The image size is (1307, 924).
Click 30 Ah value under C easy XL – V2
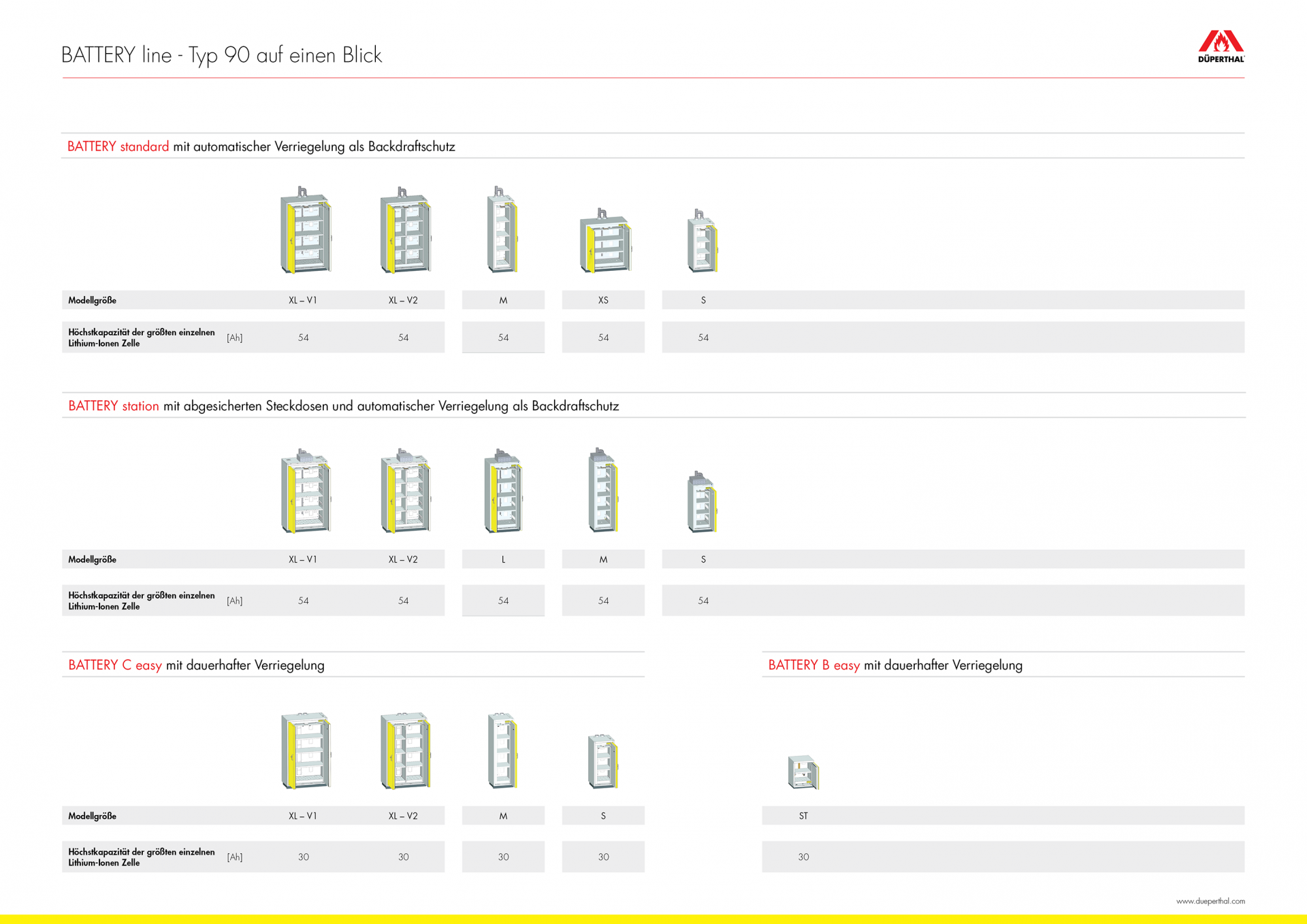coord(403,857)
